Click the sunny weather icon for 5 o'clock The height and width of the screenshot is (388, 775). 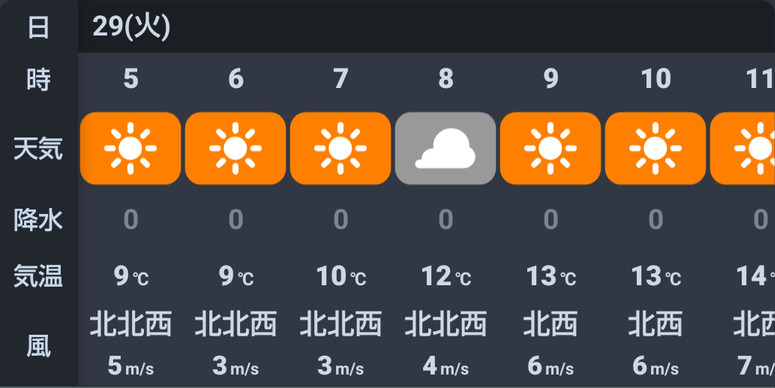coord(130,148)
